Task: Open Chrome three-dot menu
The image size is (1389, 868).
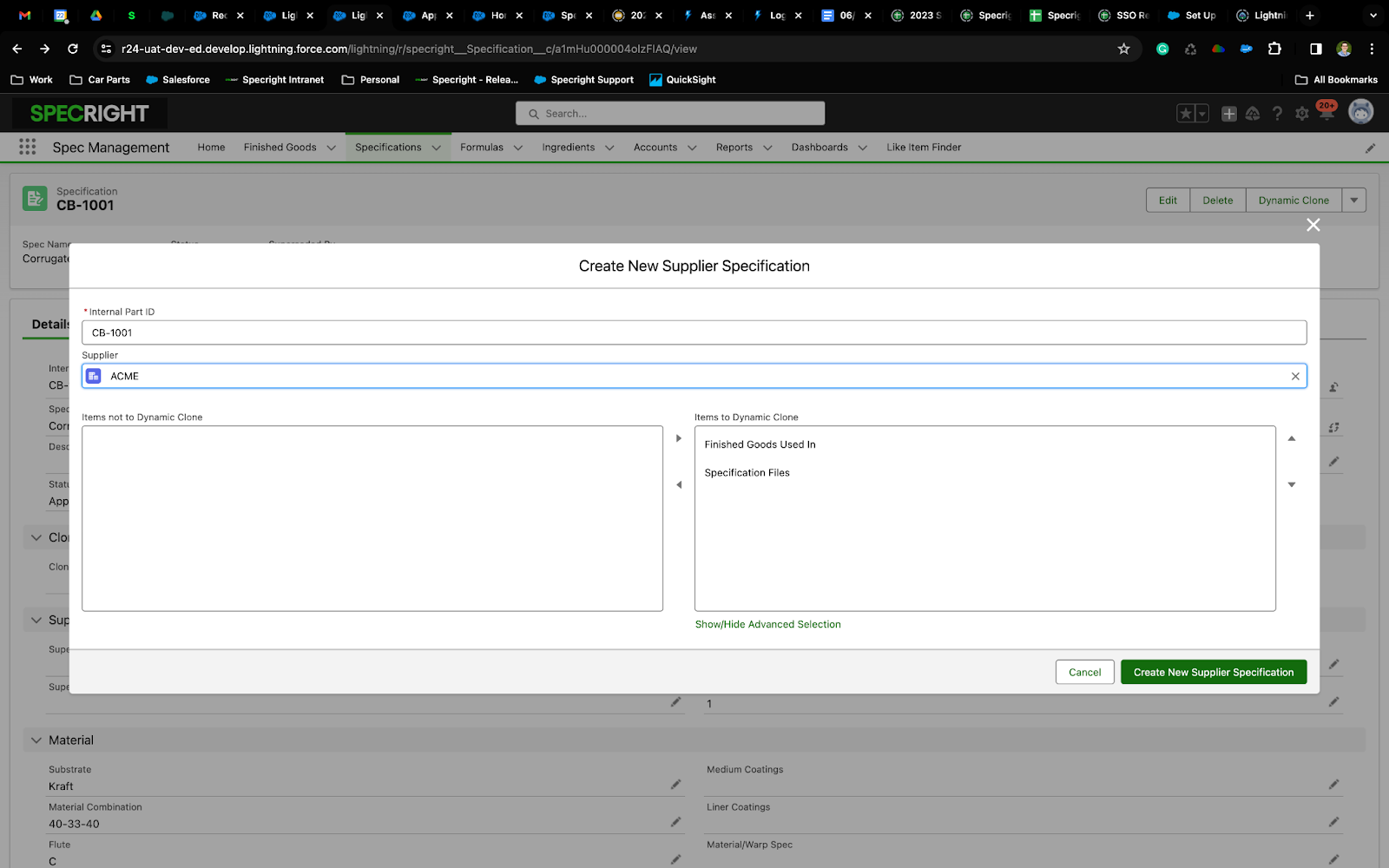Action: click(1372, 49)
